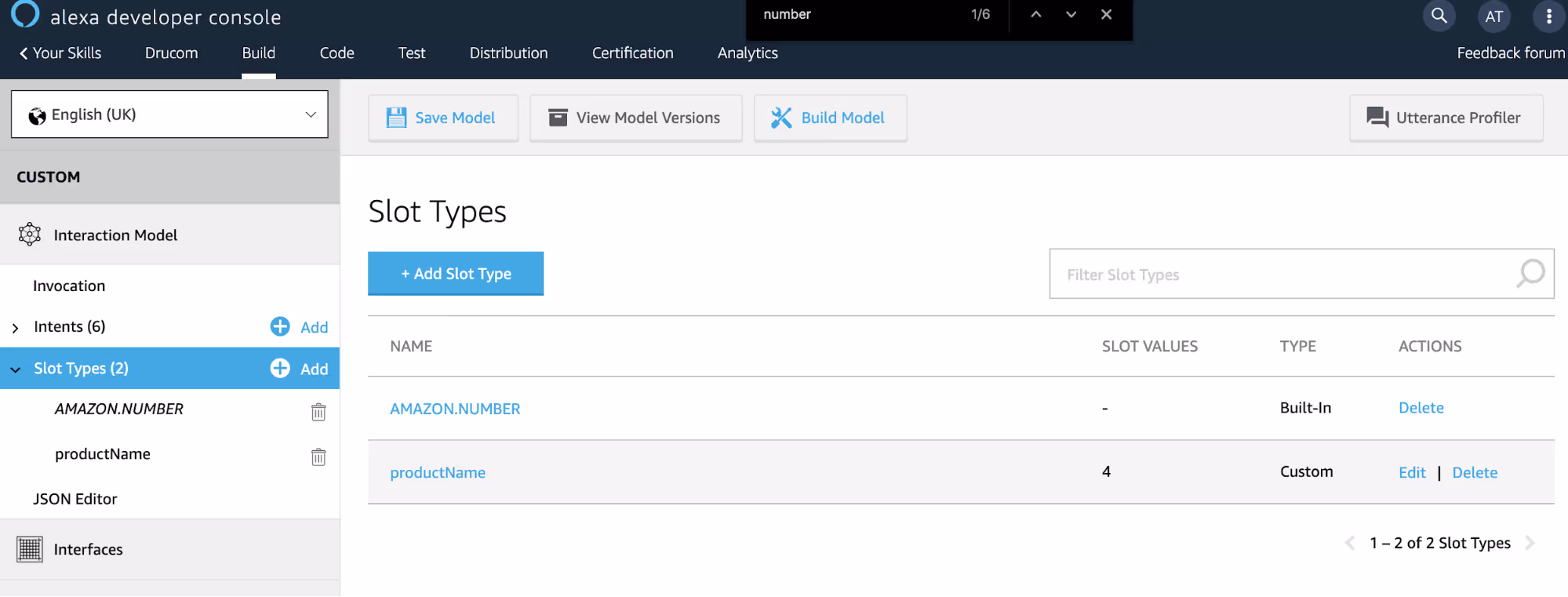Add a slot type via sidebar plus icon
1568x597 pixels.
(280, 368)
